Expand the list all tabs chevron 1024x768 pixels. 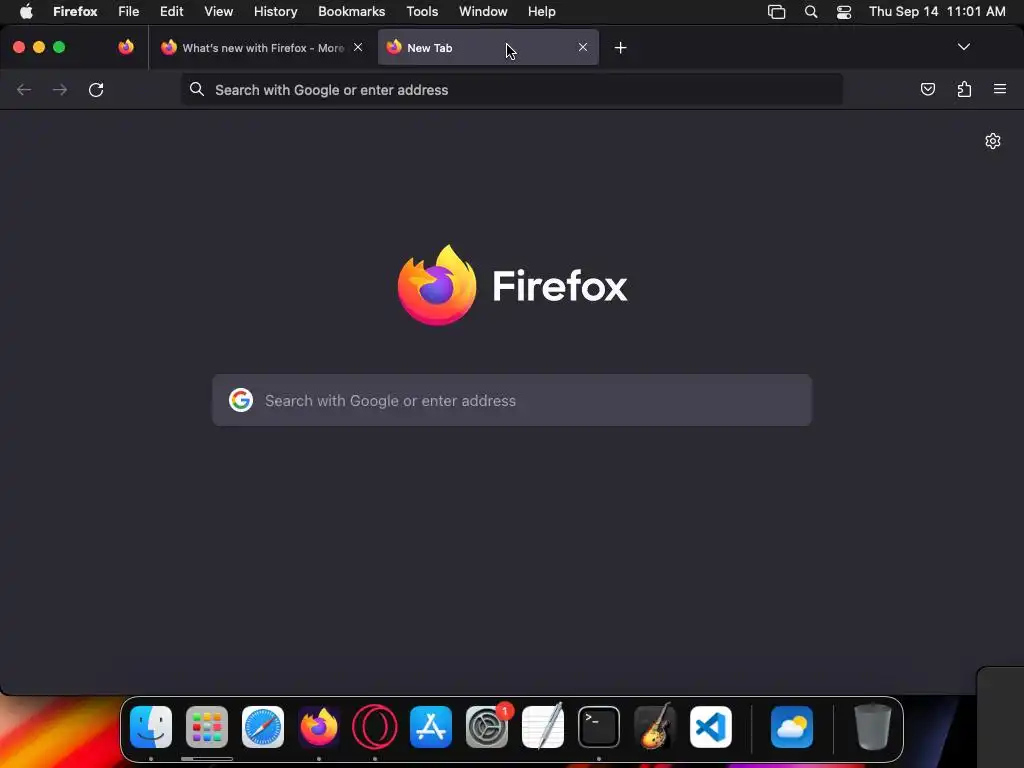tap(963, 47)
